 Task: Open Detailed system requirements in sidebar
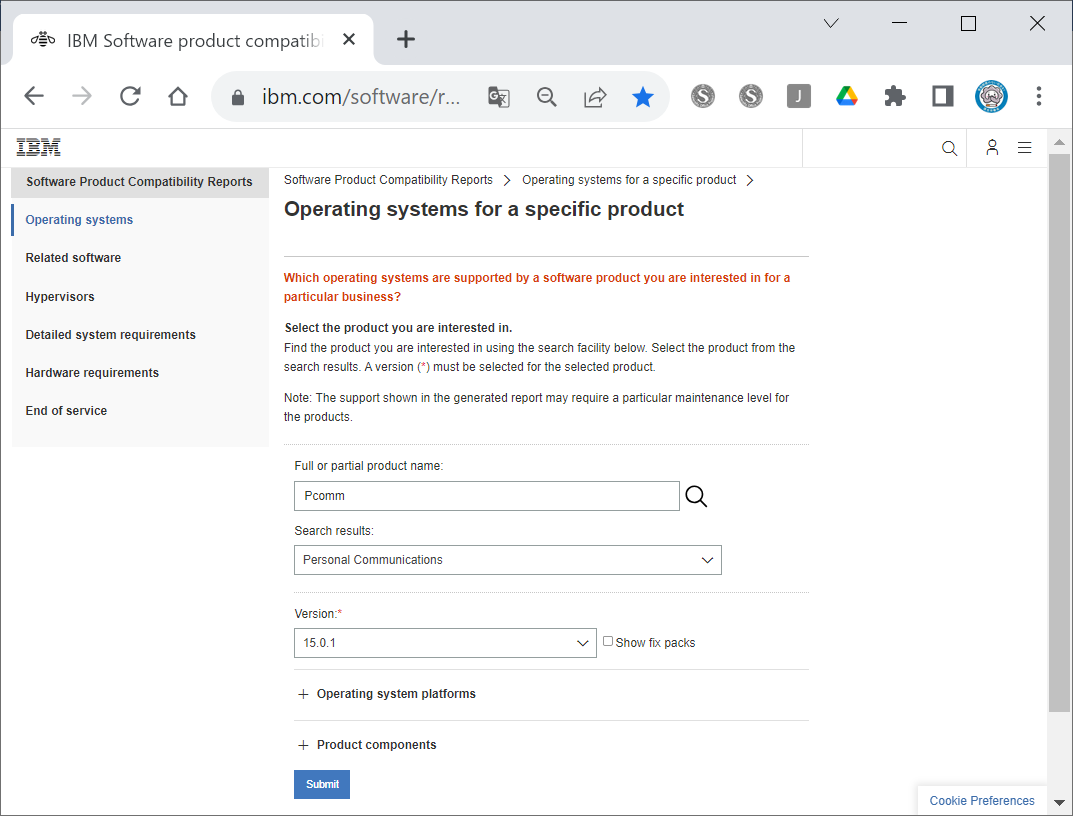[111, 335]
